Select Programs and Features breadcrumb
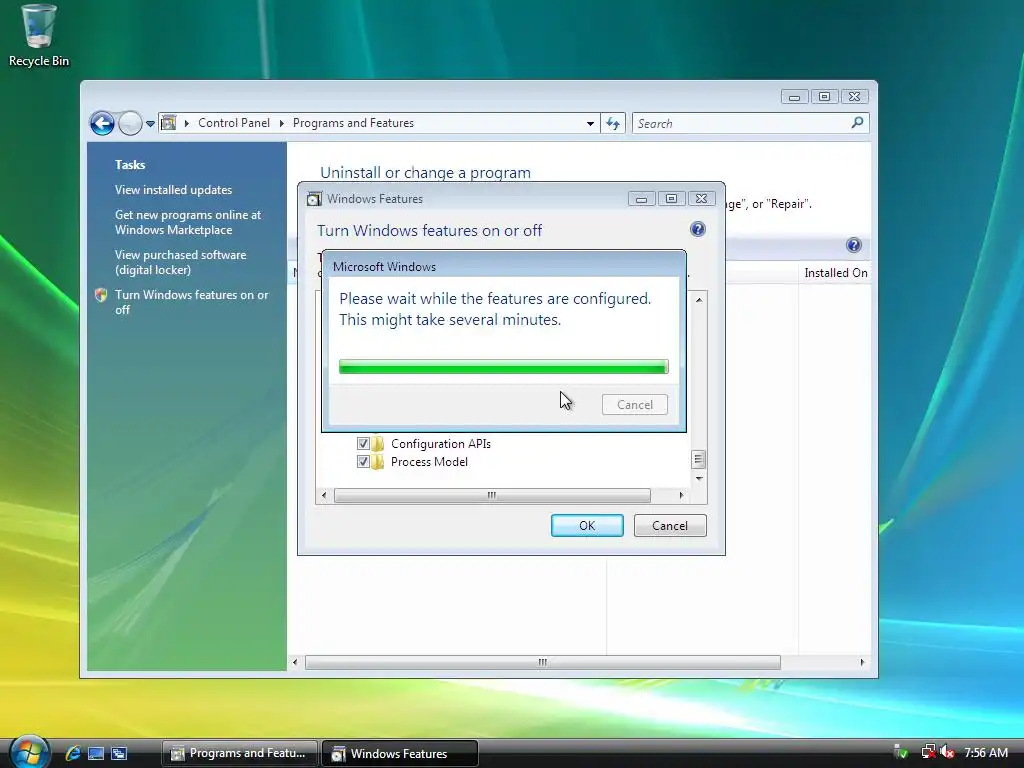Image resolution: width=1024 pixels, height=768 pixels. pos(353,123)
